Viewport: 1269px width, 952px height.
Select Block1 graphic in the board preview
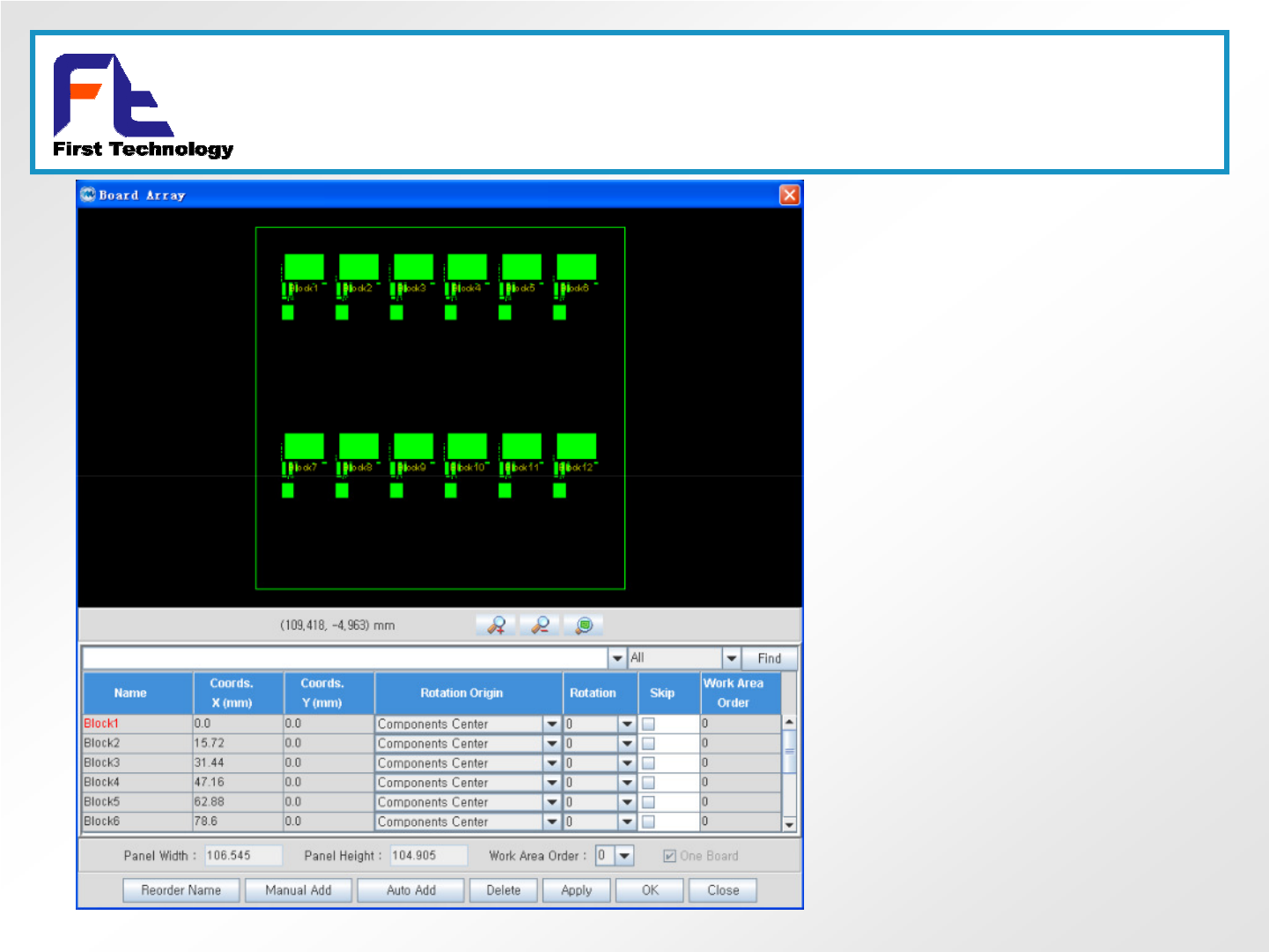[x=304, y=268]
